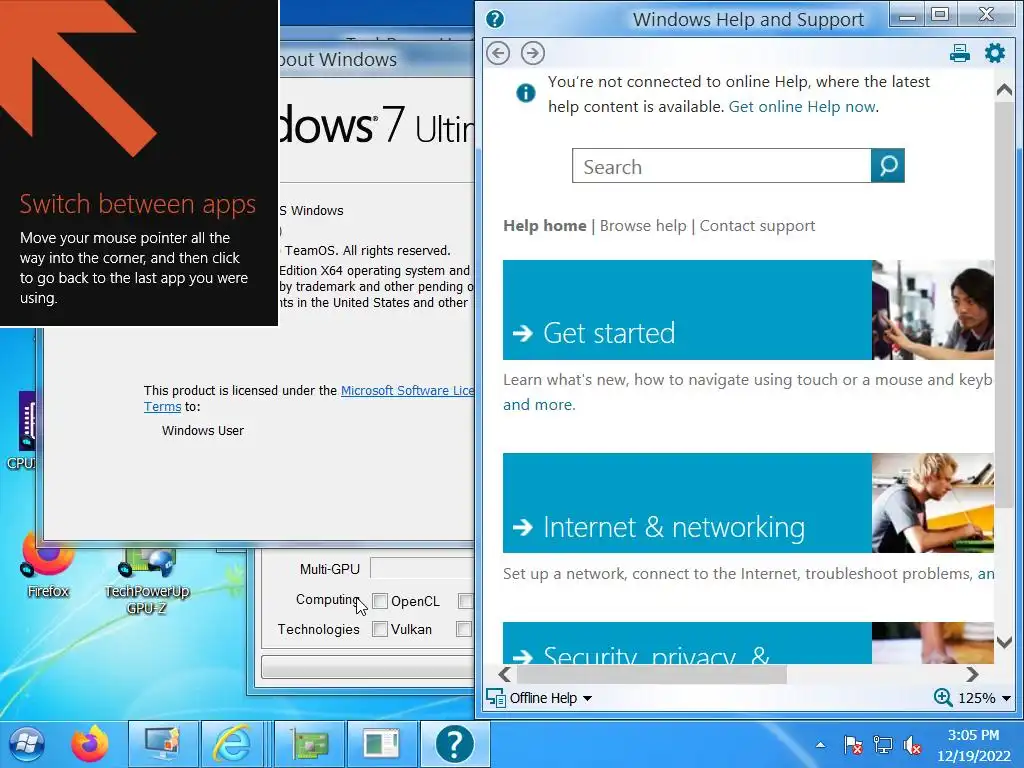Print the current help page
The width and height of the screenshot is (1024, 768).
point(959,53)
